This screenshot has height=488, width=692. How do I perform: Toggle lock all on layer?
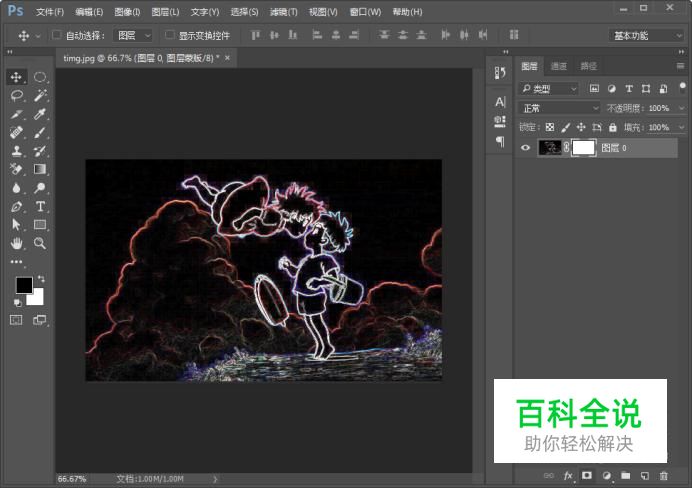[x=613, y=128]
